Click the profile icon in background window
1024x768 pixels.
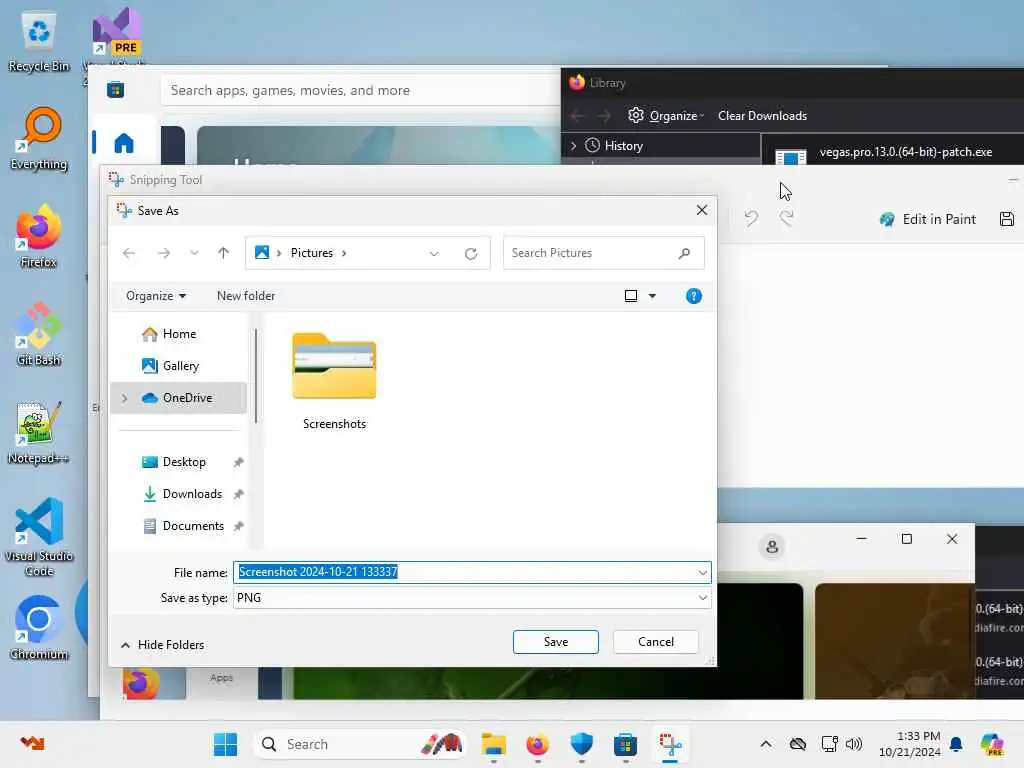point(772,547)
